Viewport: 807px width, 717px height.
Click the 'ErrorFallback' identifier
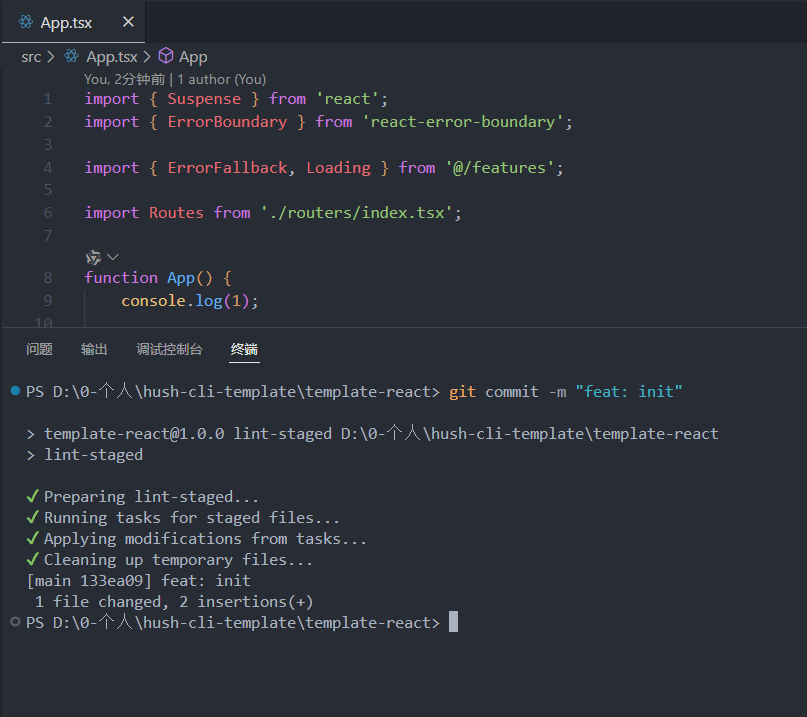[x=227, y=168]
